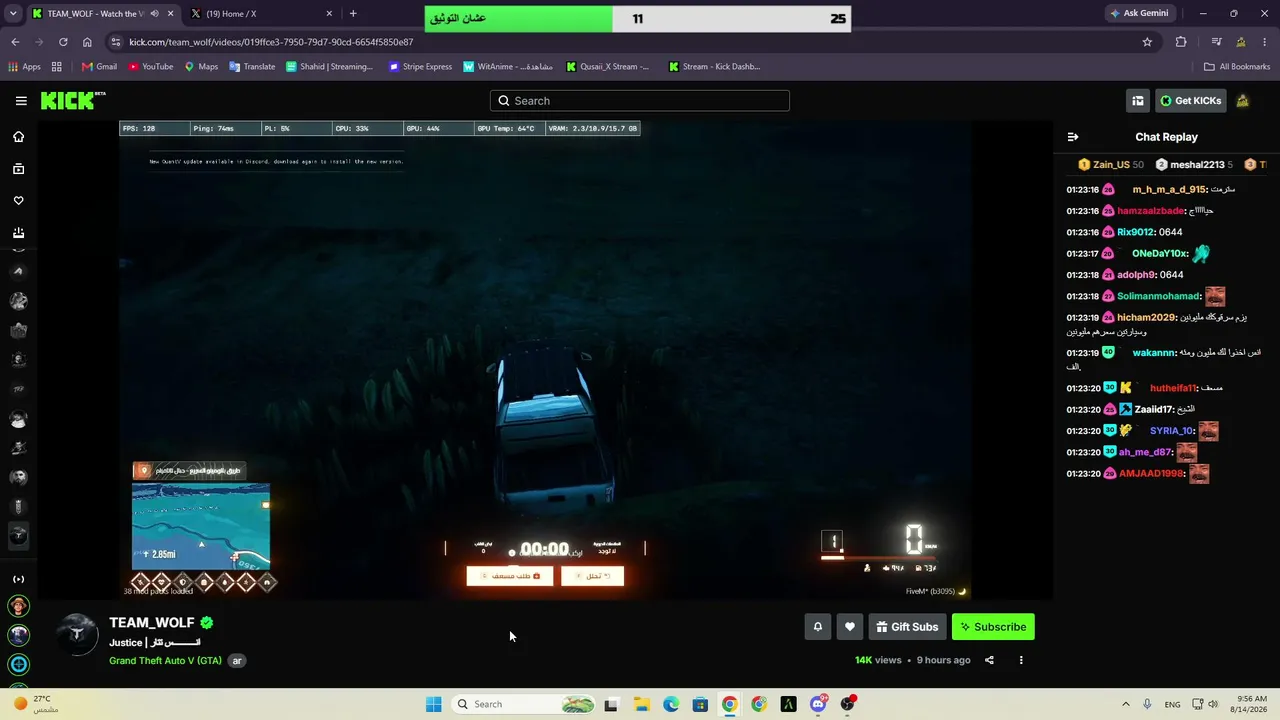This screenshot has width=1280, height=720.
Task: Follow TEAM_WOLF with the heart button
Action: tap(850, 627)
